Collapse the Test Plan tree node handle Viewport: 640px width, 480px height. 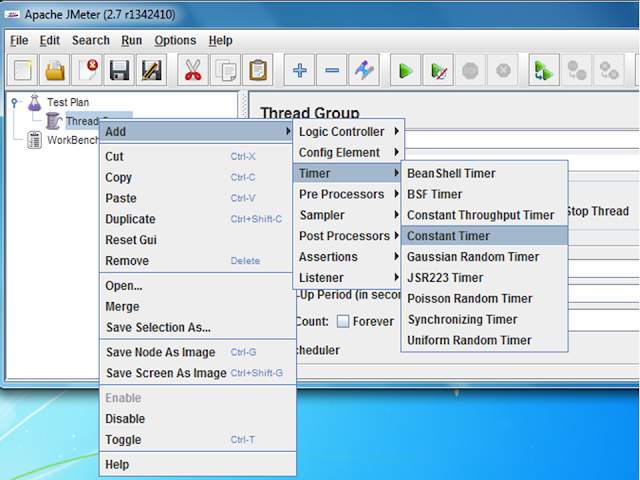14,102
